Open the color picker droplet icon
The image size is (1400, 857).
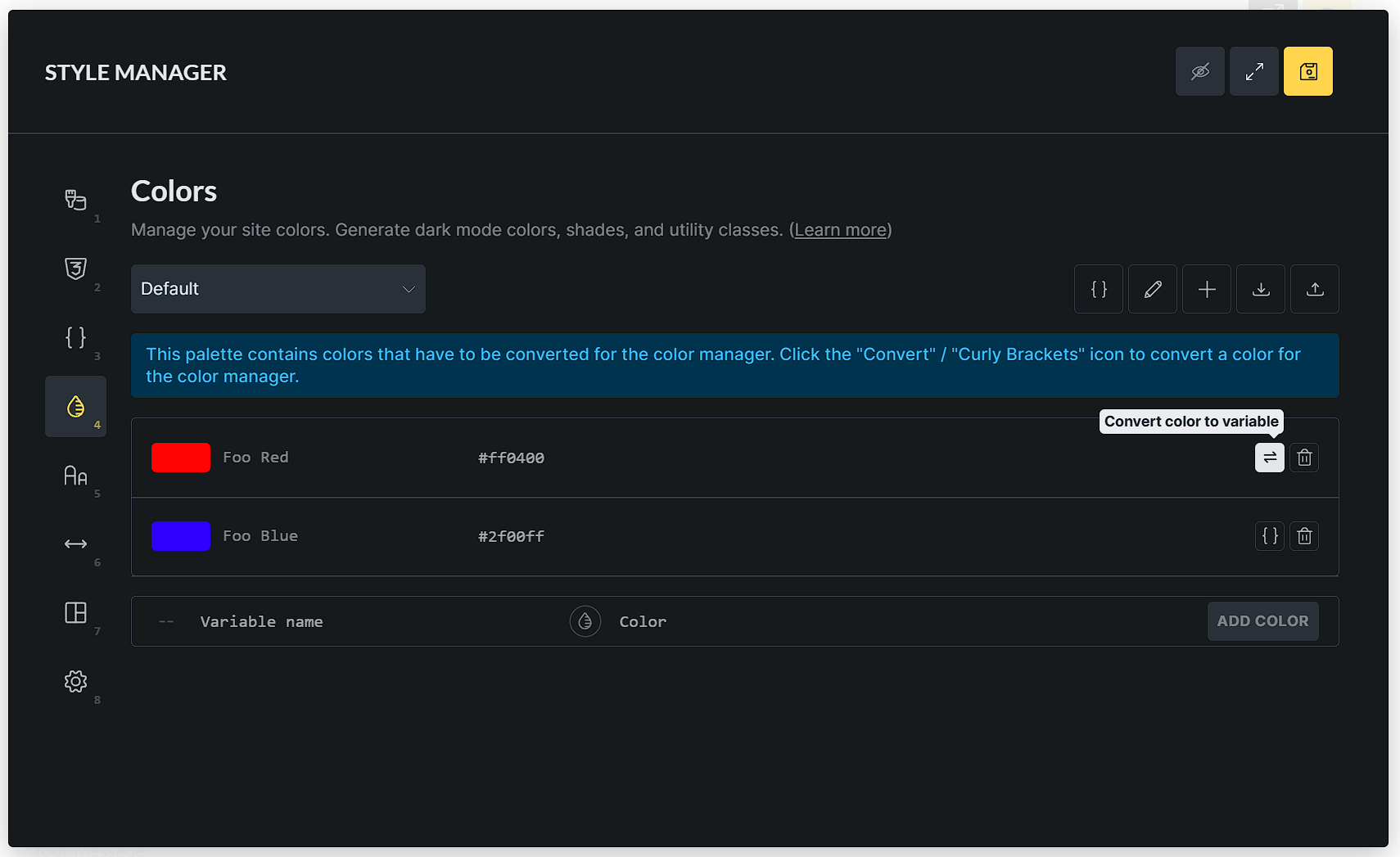coord(585,621)
